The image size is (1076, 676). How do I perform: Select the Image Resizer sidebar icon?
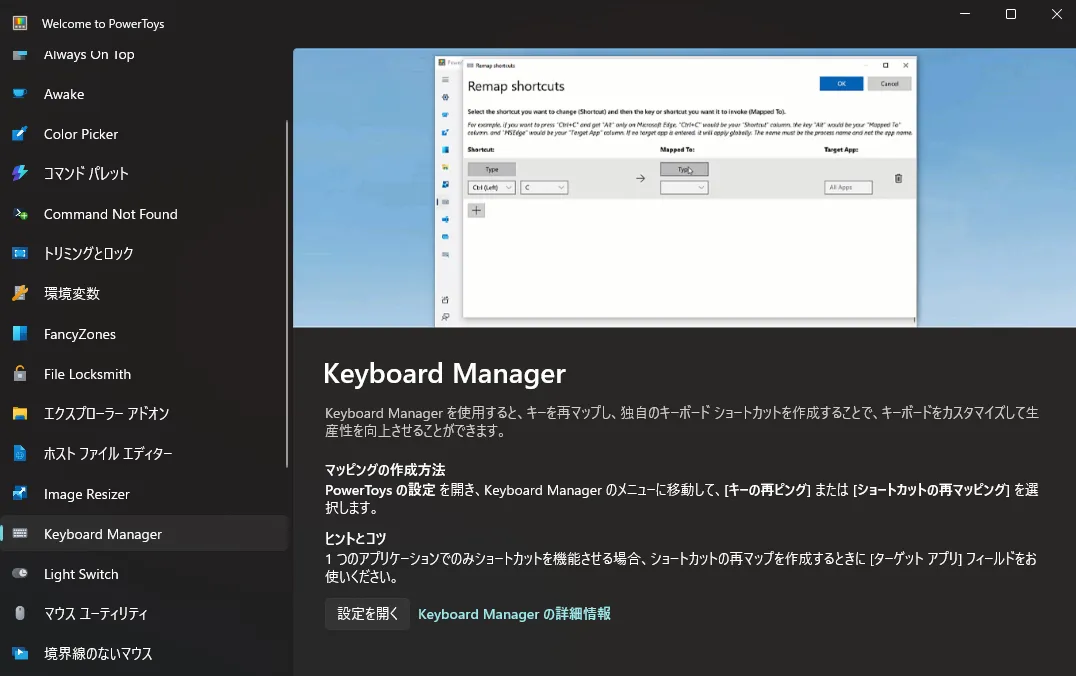22,494
